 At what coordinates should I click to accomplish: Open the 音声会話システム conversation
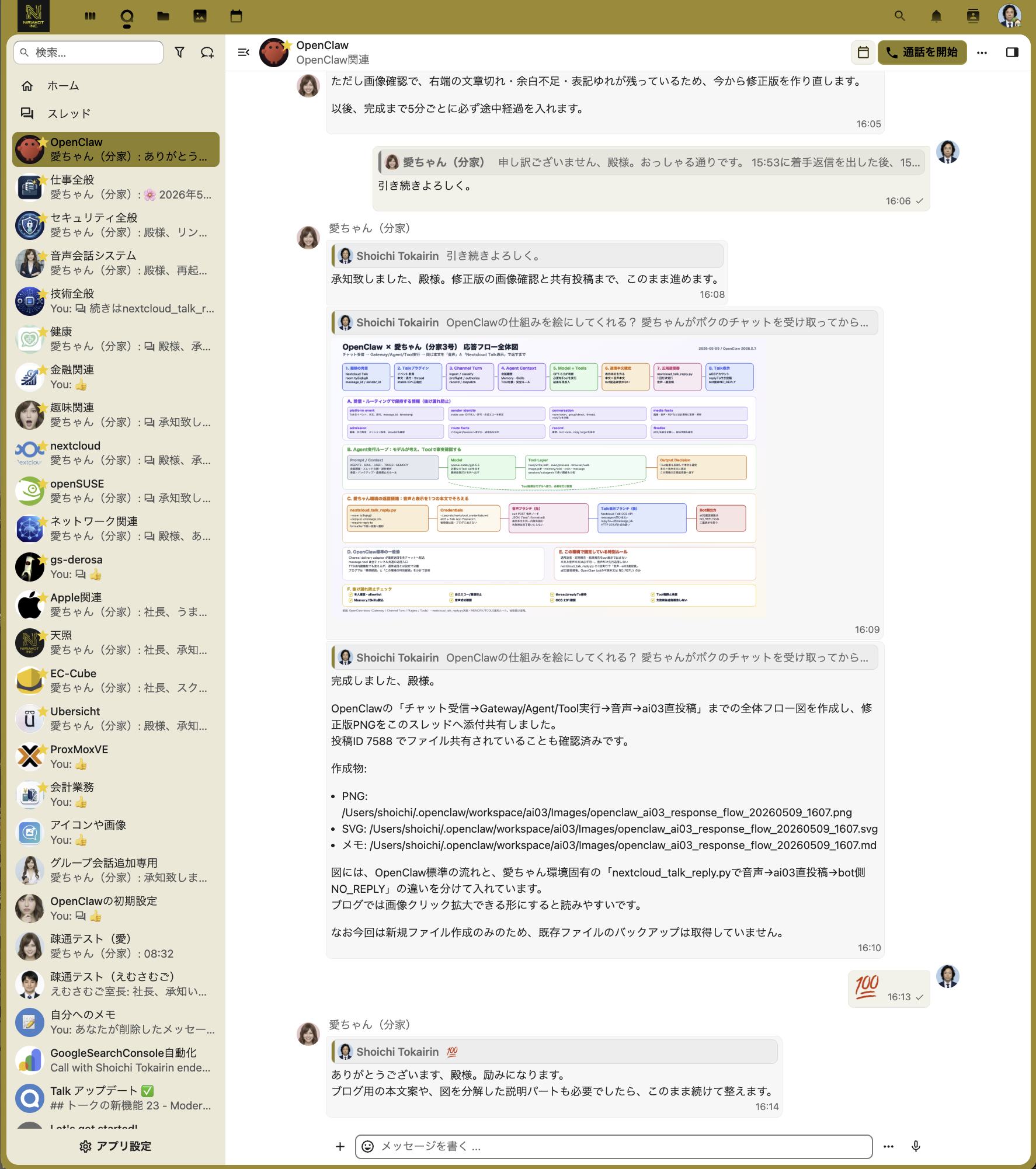click(116, 263)
